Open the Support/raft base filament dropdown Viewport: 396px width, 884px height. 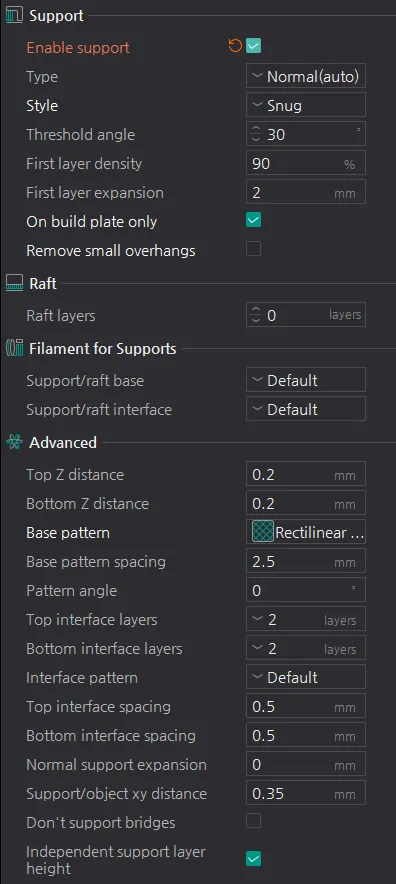pyautogui.click(x=306, y=380)
